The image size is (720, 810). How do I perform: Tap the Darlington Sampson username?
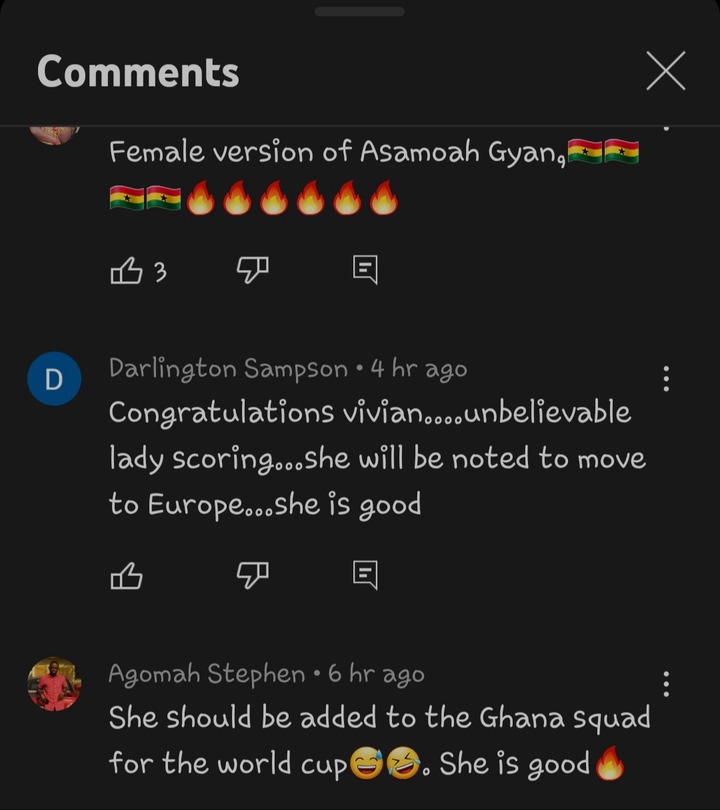(x=228, y=369)
